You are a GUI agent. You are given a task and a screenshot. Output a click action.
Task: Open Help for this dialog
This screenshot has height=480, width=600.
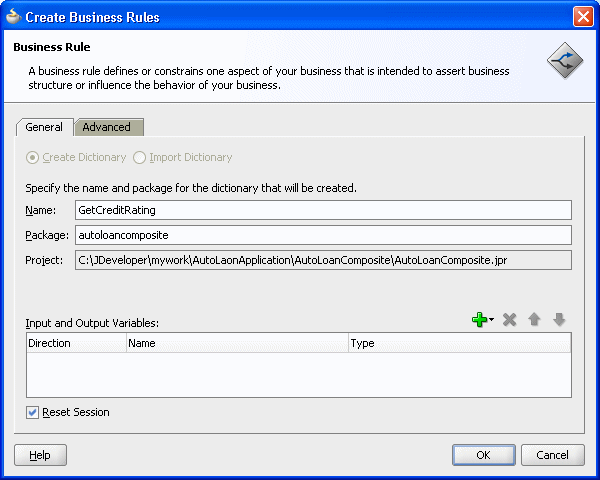point(40,455)
